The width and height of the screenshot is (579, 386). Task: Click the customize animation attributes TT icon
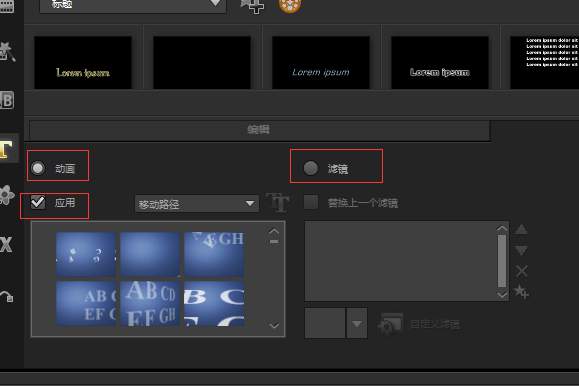278,202
